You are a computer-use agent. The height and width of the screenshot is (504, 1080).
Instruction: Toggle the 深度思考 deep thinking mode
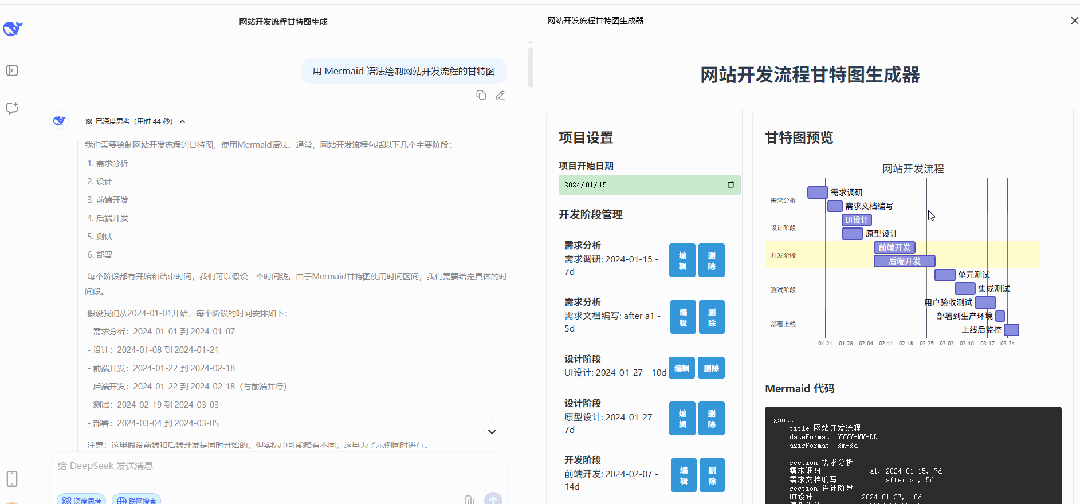[82, 500]
